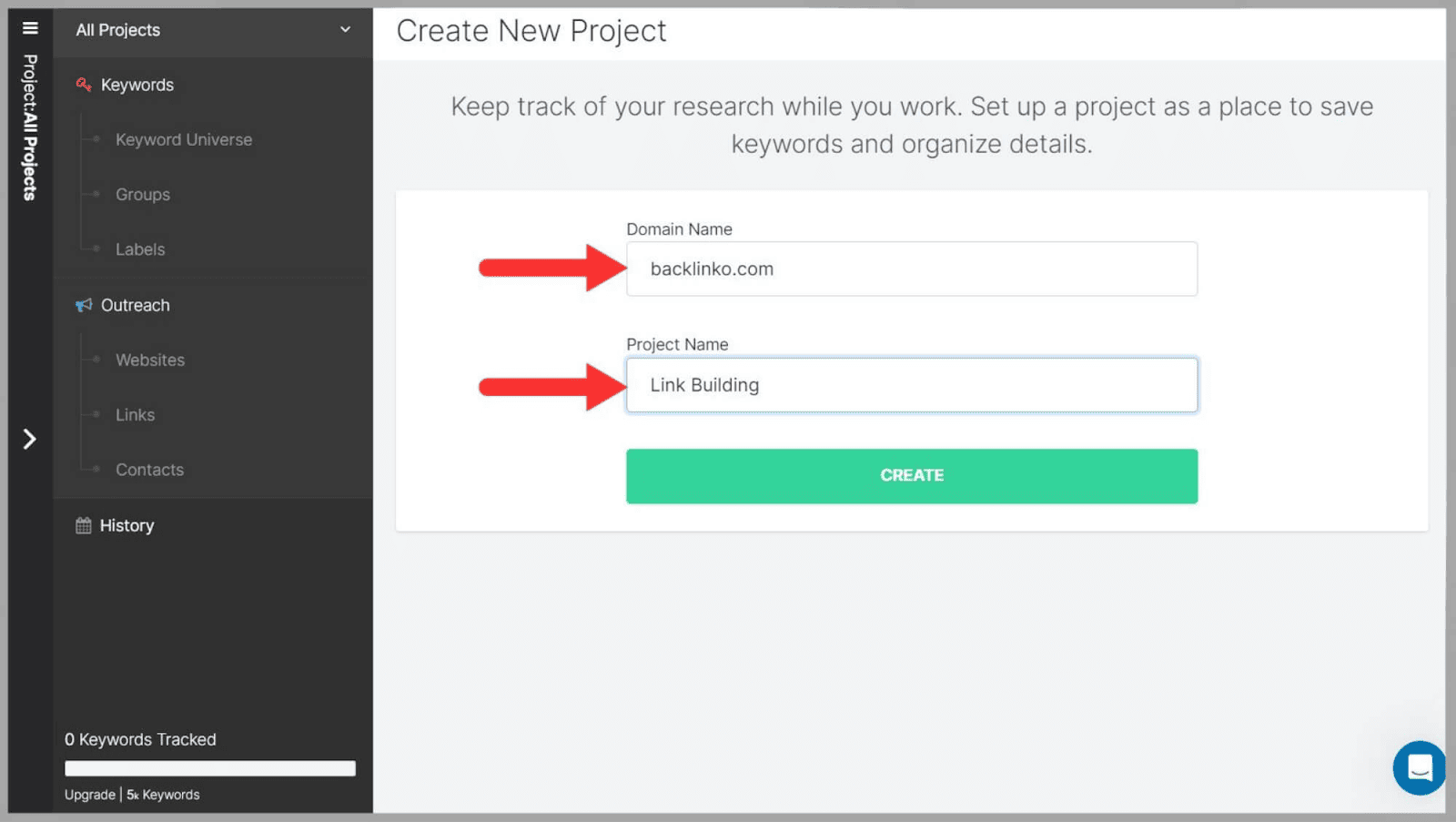Viewport: 1456px width, 822px height.
Task: Navigate to Links under Outreach
Action: [135, 415]
